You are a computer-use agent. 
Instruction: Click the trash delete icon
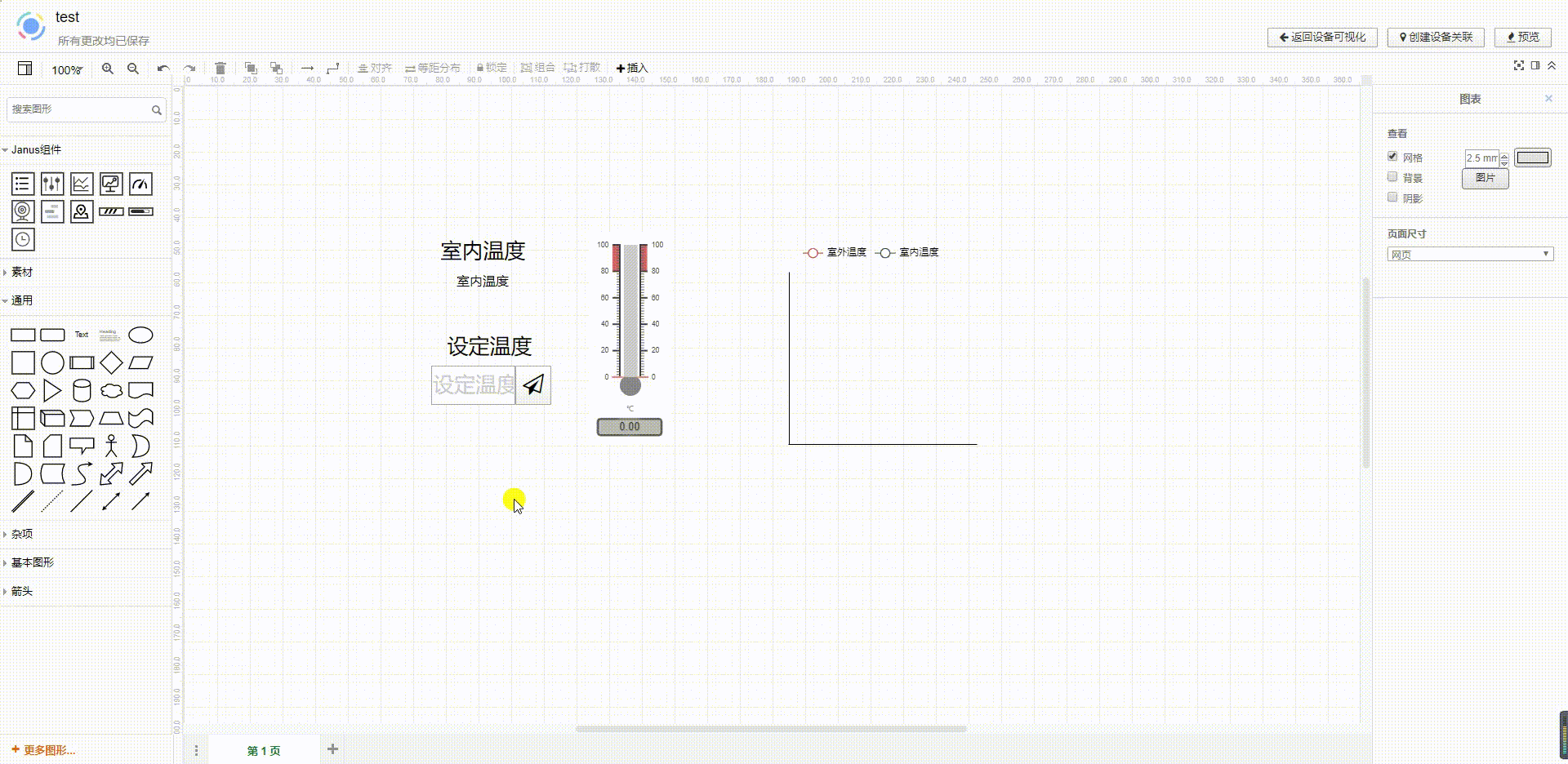[220, 69]
